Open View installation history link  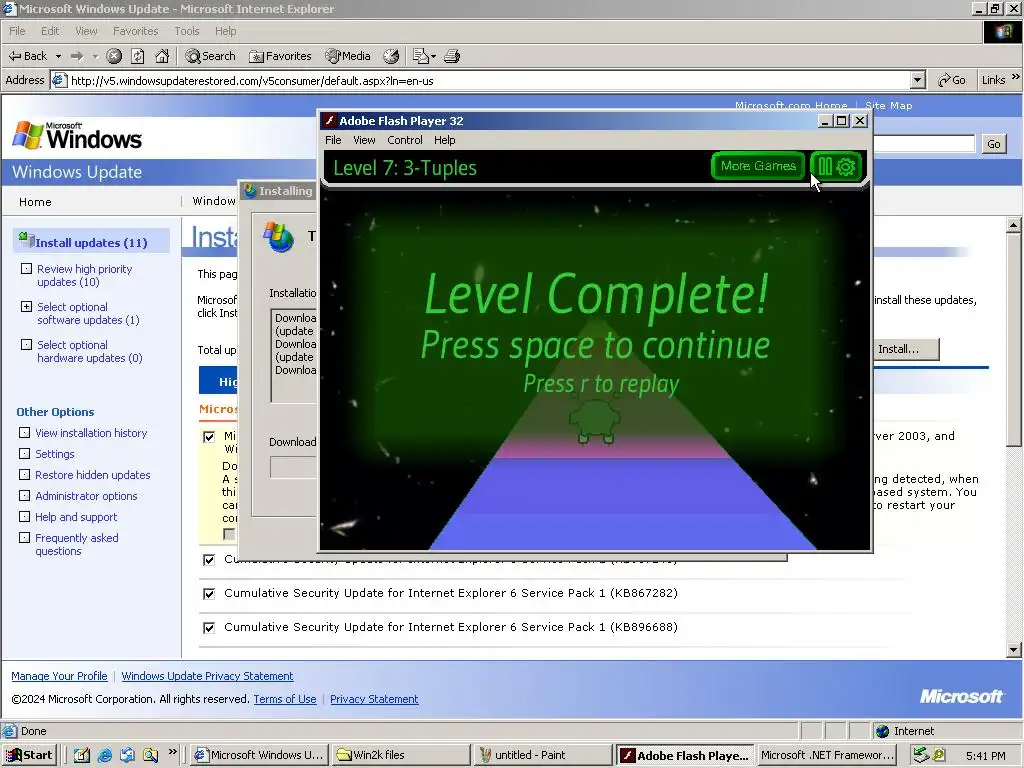pyautogui.click(x=91, y=433)
